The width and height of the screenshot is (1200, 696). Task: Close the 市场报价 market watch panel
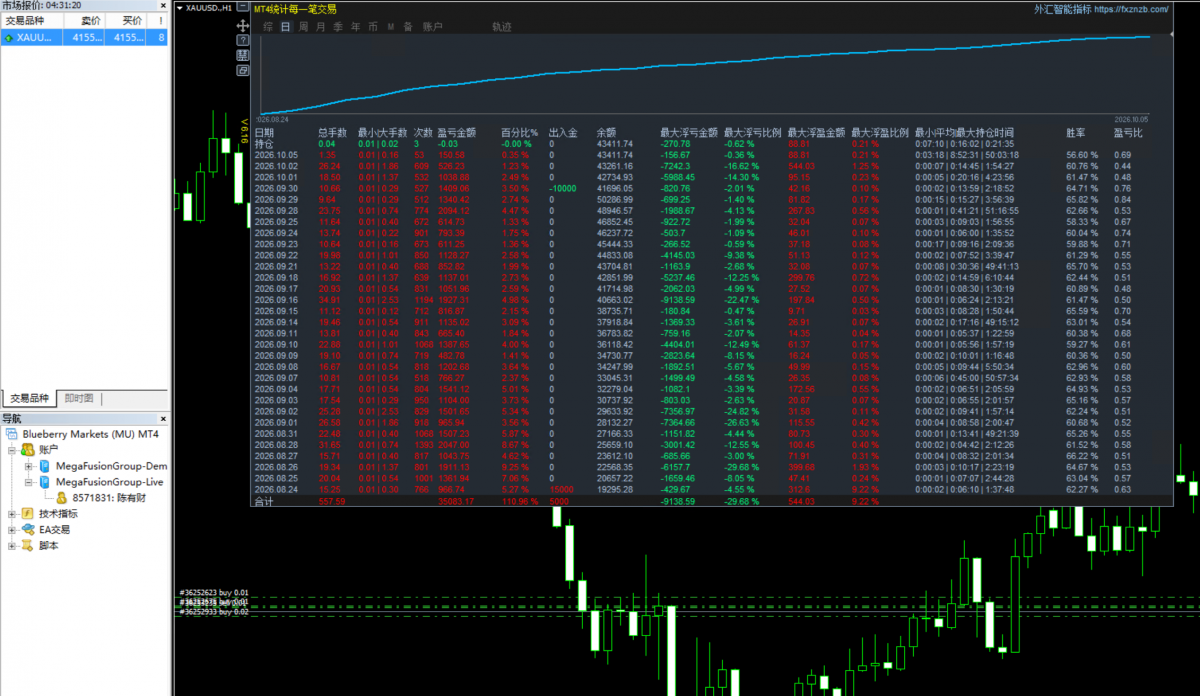162,5
